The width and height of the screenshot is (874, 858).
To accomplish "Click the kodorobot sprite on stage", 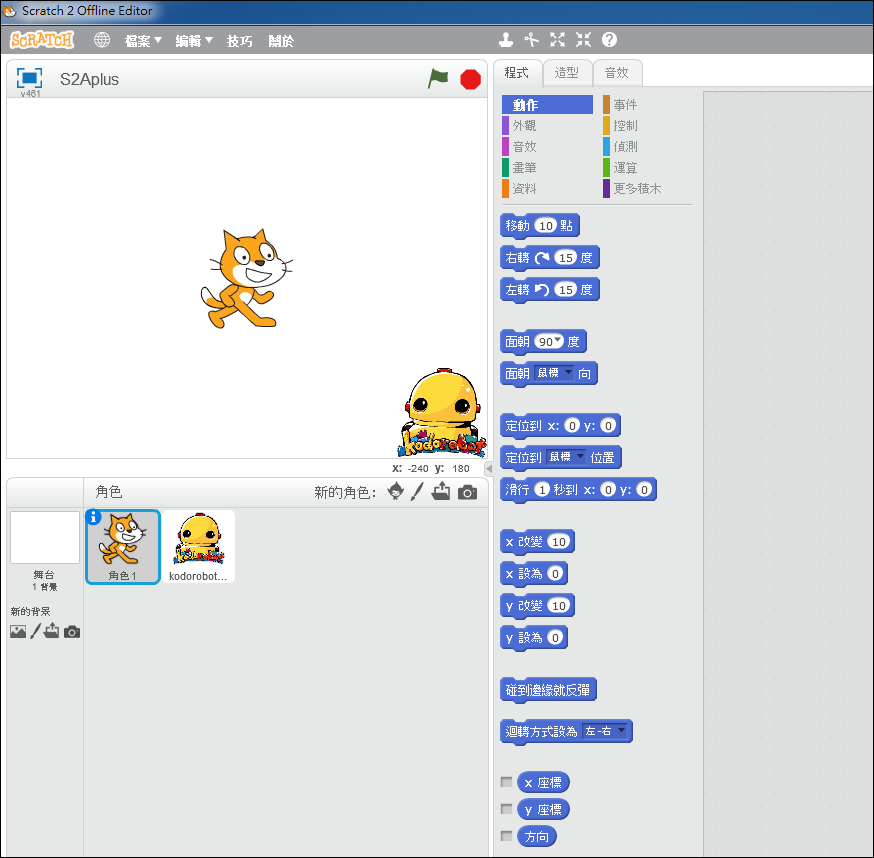I will [x=443, y=413].
